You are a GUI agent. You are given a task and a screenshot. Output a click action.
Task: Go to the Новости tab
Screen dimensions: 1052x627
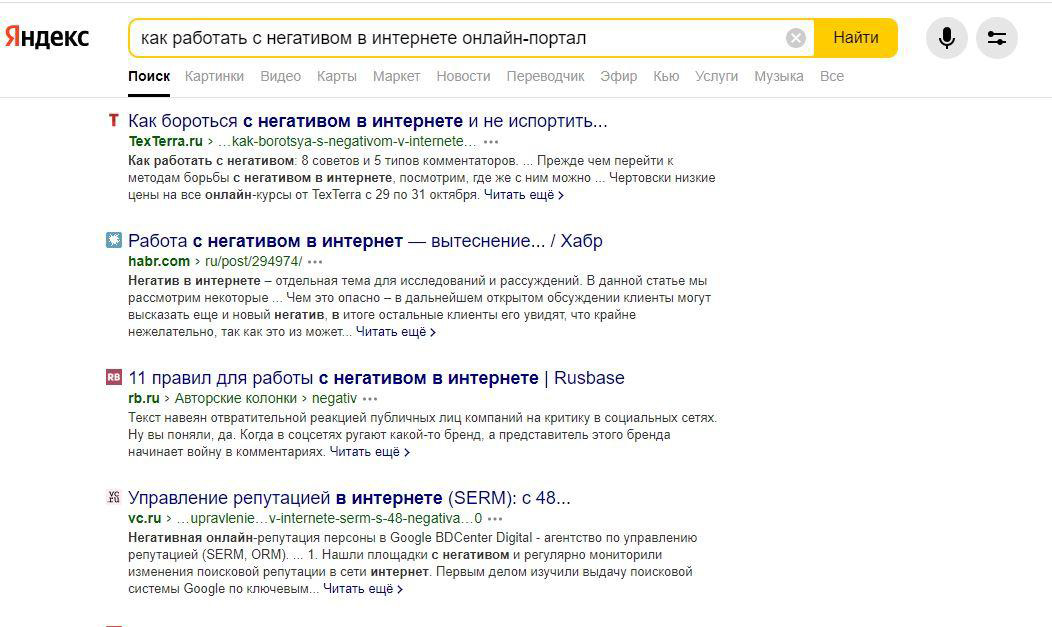coord(464,76)
